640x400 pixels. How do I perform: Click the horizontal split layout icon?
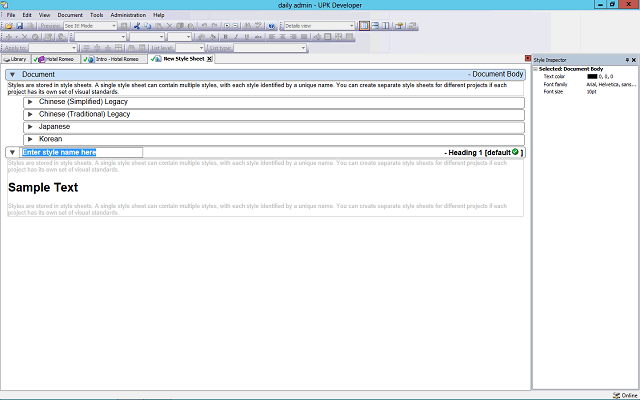click(x=375, y=25)
